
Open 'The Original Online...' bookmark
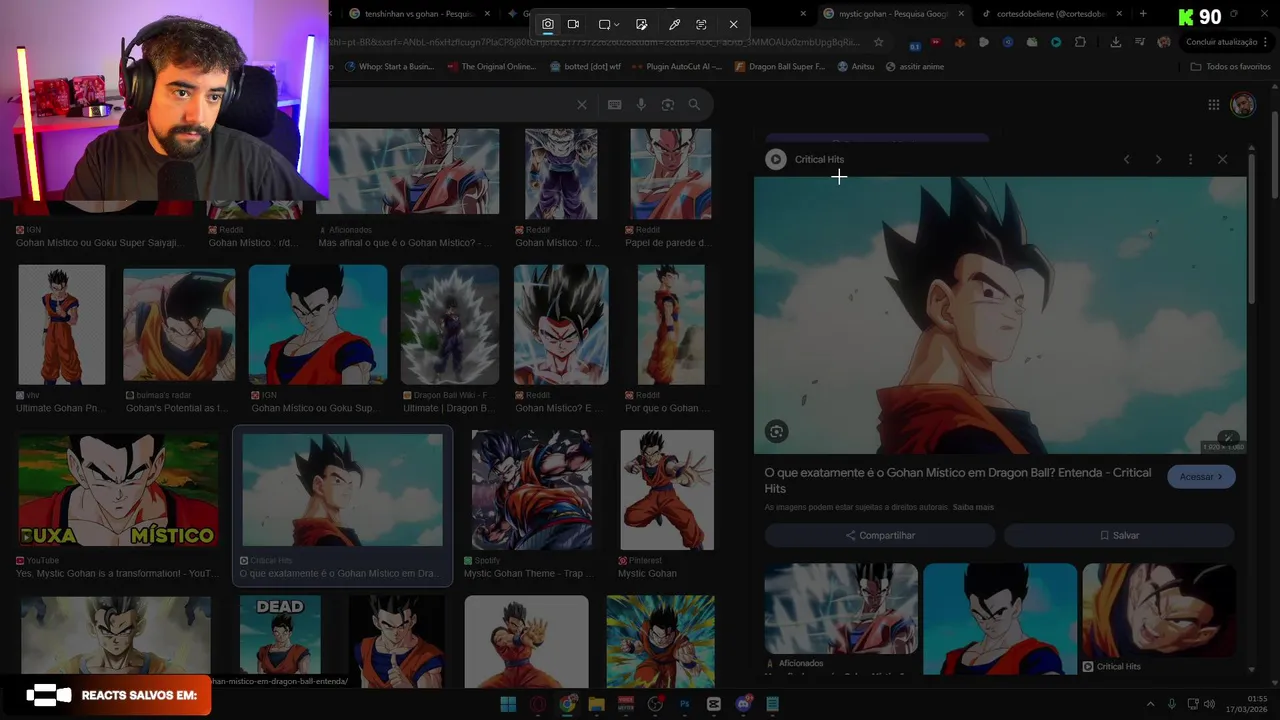tap(492, 67)
